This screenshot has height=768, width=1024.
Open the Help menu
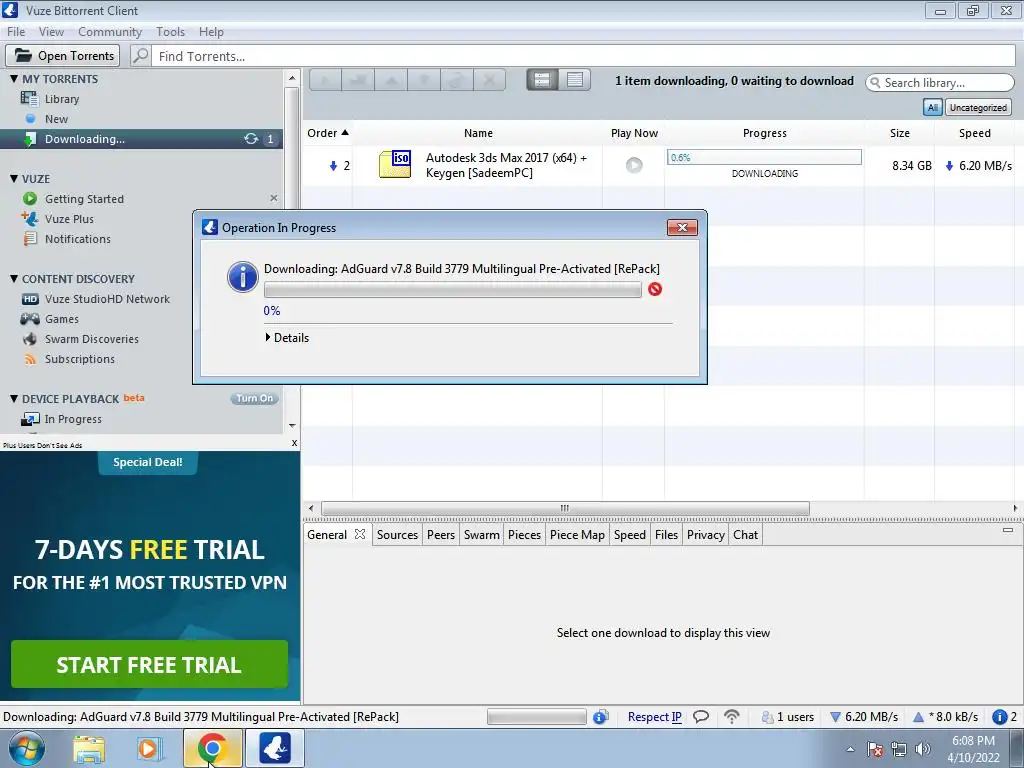pos(211,31)
